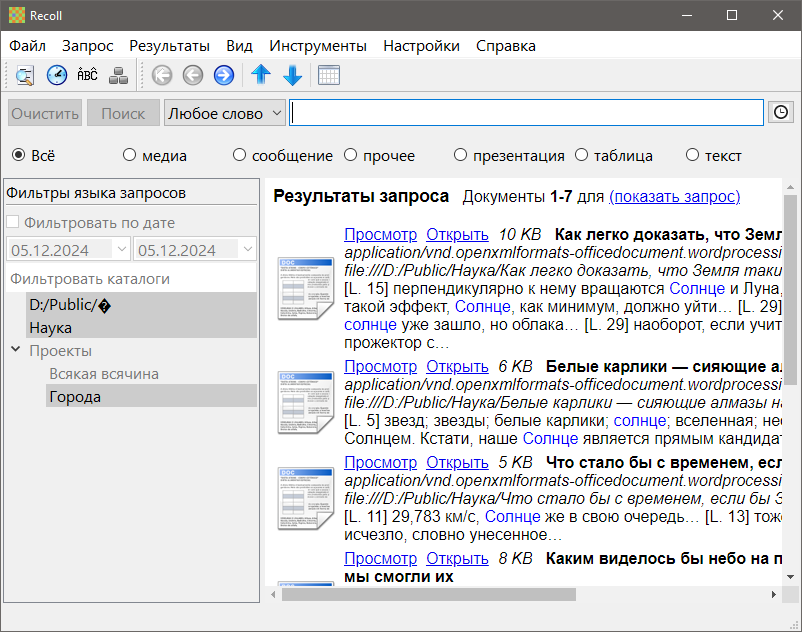
Task: Go to next results page arrow
Action: 224,75
